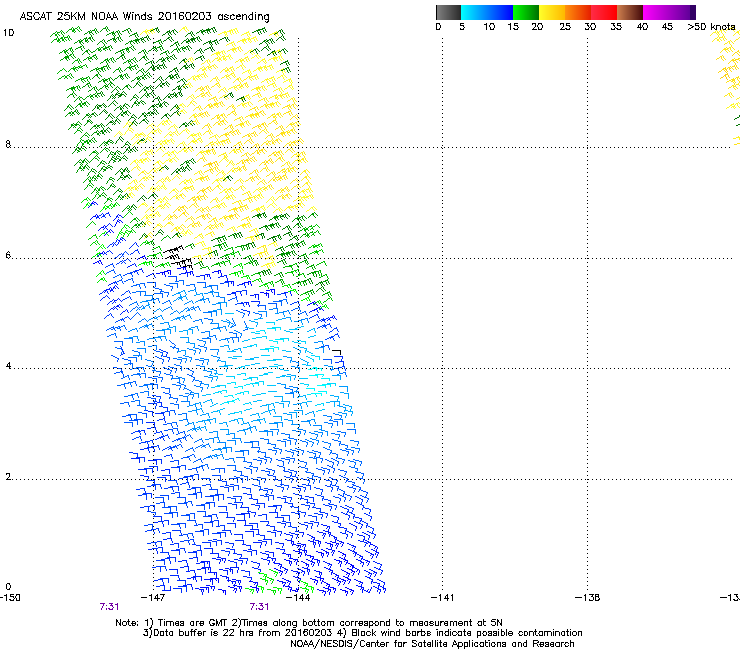
Task: Click the lone black wind barb near 4N
Action: (x=336, y=353)
